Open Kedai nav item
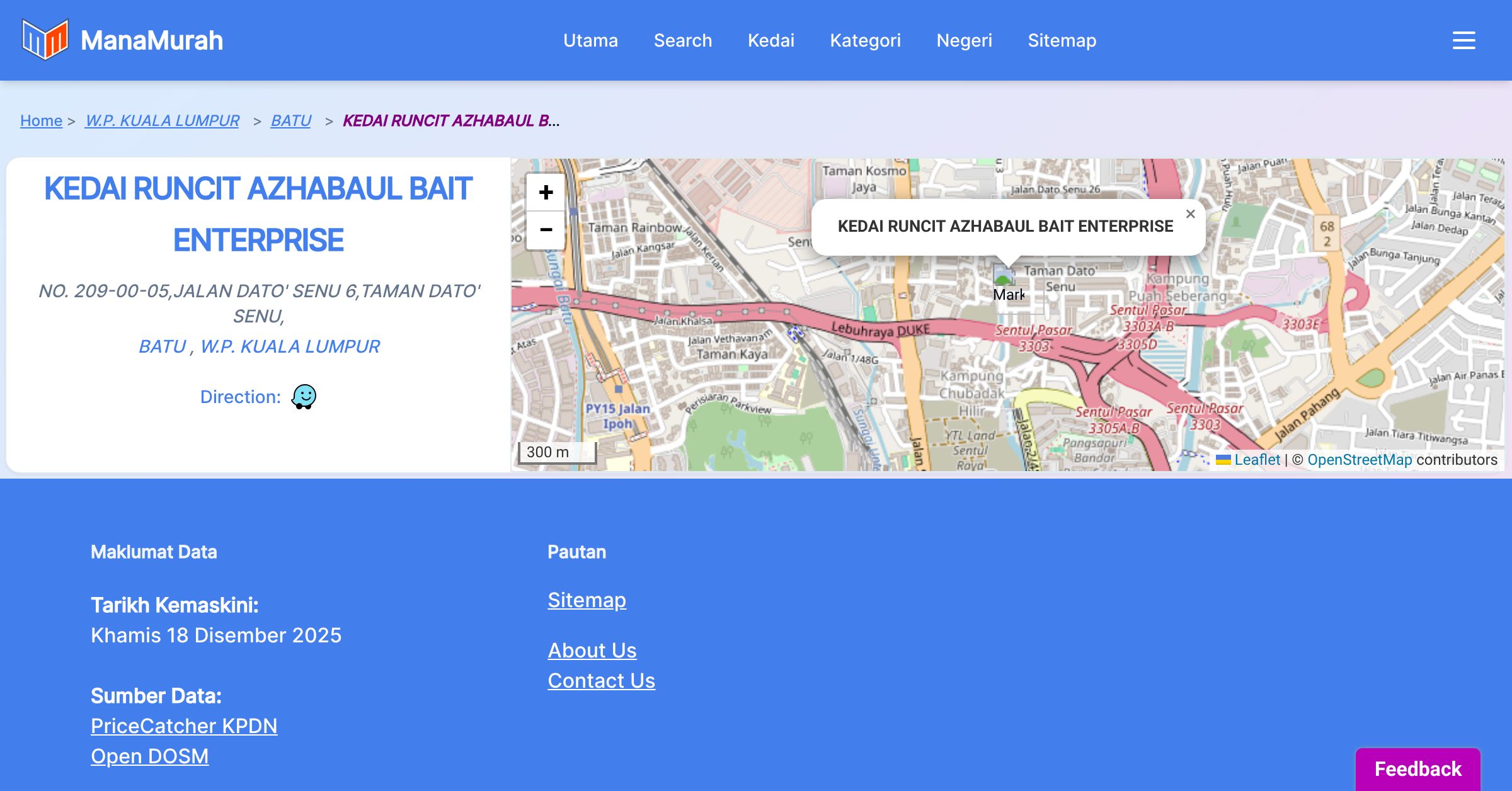This screenshot has width=1512, height=791. point(770,40)
